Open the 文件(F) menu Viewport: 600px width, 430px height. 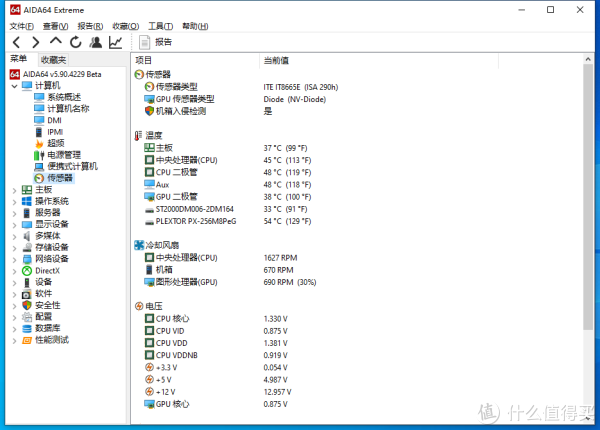click(x=21, y=26)
